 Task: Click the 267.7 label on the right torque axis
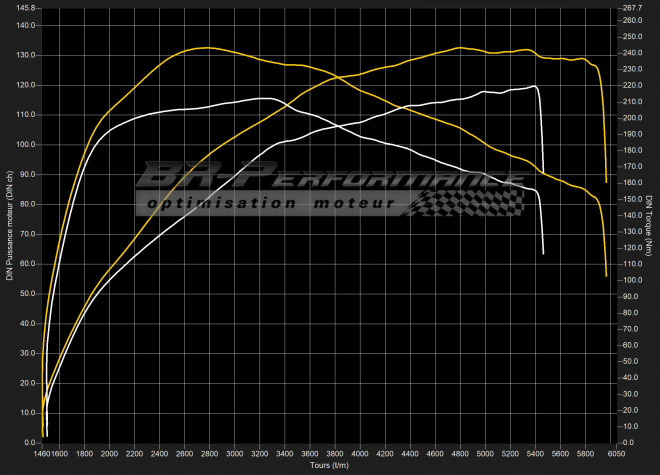(x=632, y=8)
